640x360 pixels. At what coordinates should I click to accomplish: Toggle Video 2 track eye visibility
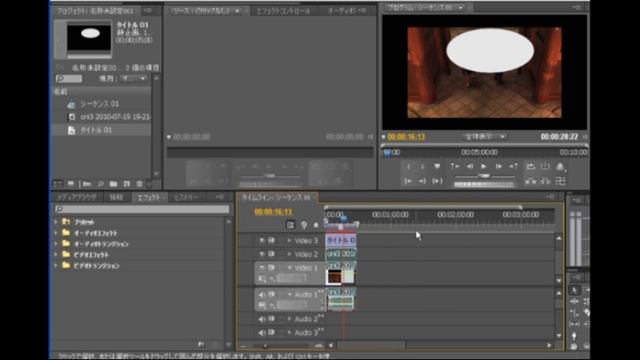(x=262, y=254)
